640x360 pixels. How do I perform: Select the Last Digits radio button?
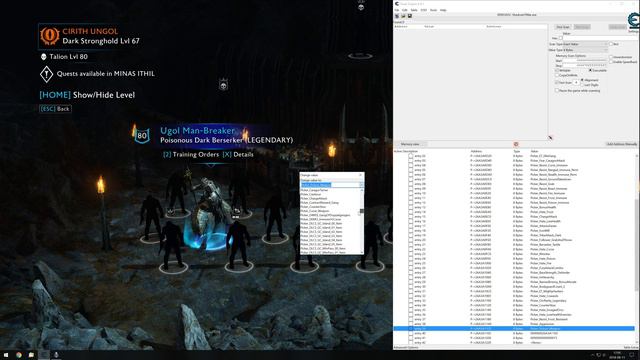[582, 85]
